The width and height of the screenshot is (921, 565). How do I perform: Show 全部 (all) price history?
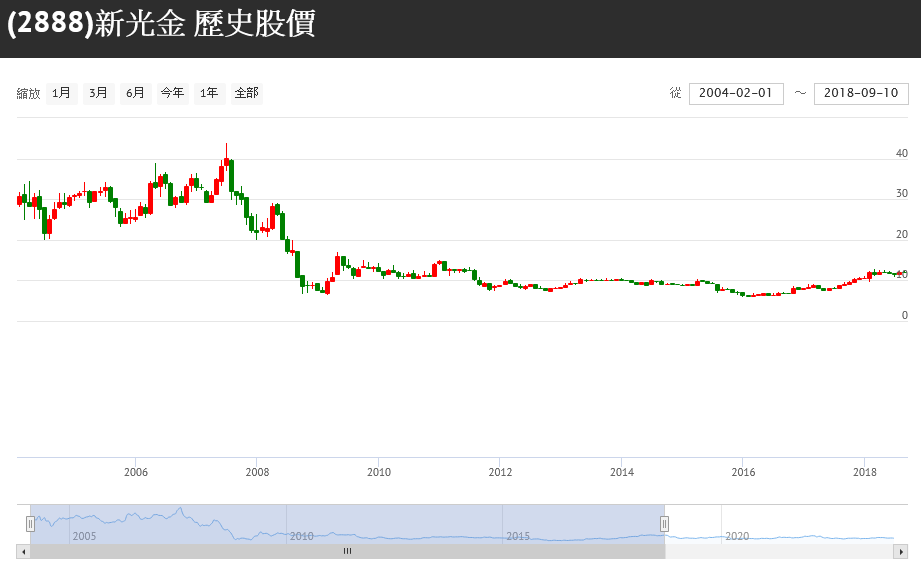[x=247, y=93]
